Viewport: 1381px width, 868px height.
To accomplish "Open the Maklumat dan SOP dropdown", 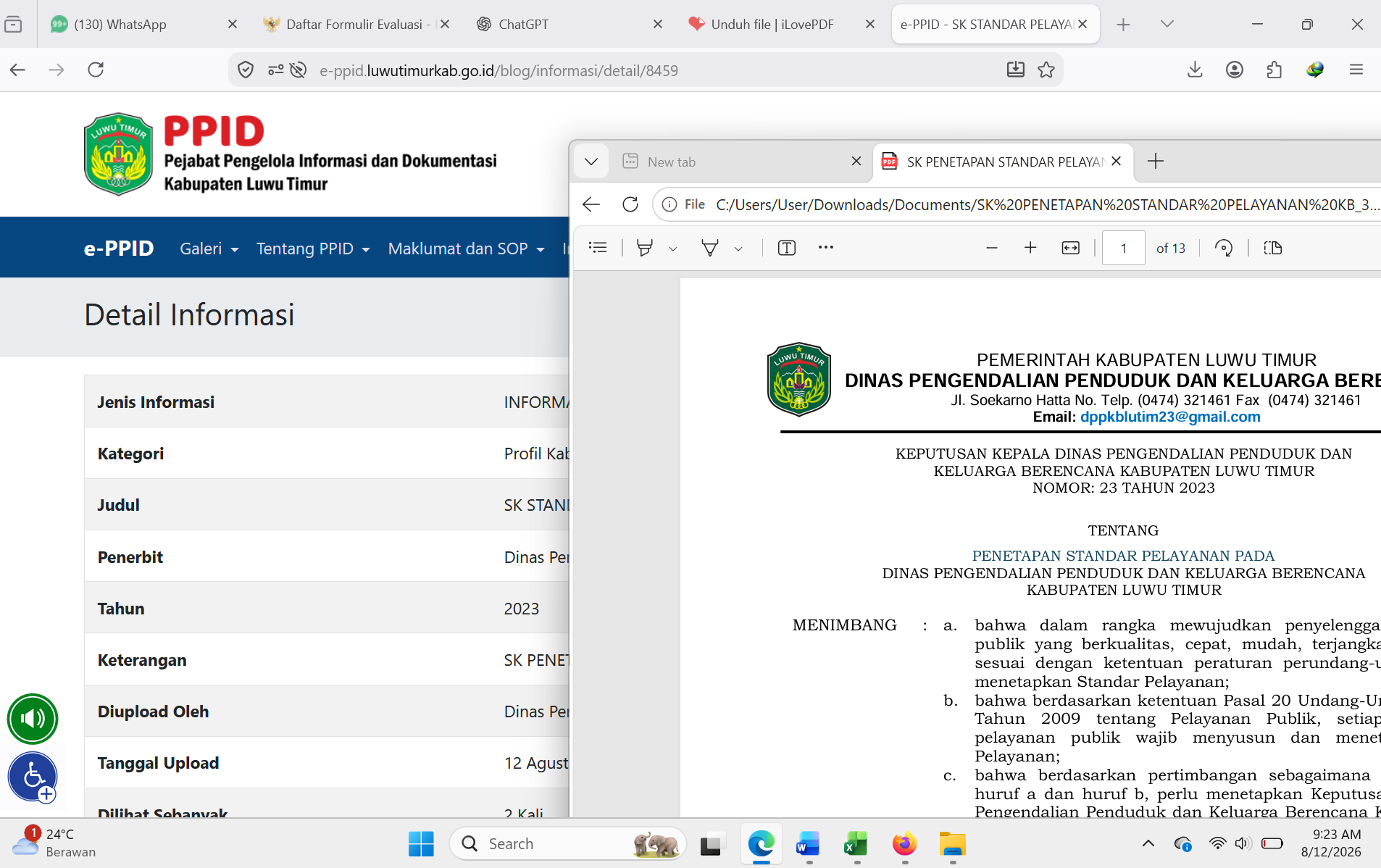I will coord(467,249).
